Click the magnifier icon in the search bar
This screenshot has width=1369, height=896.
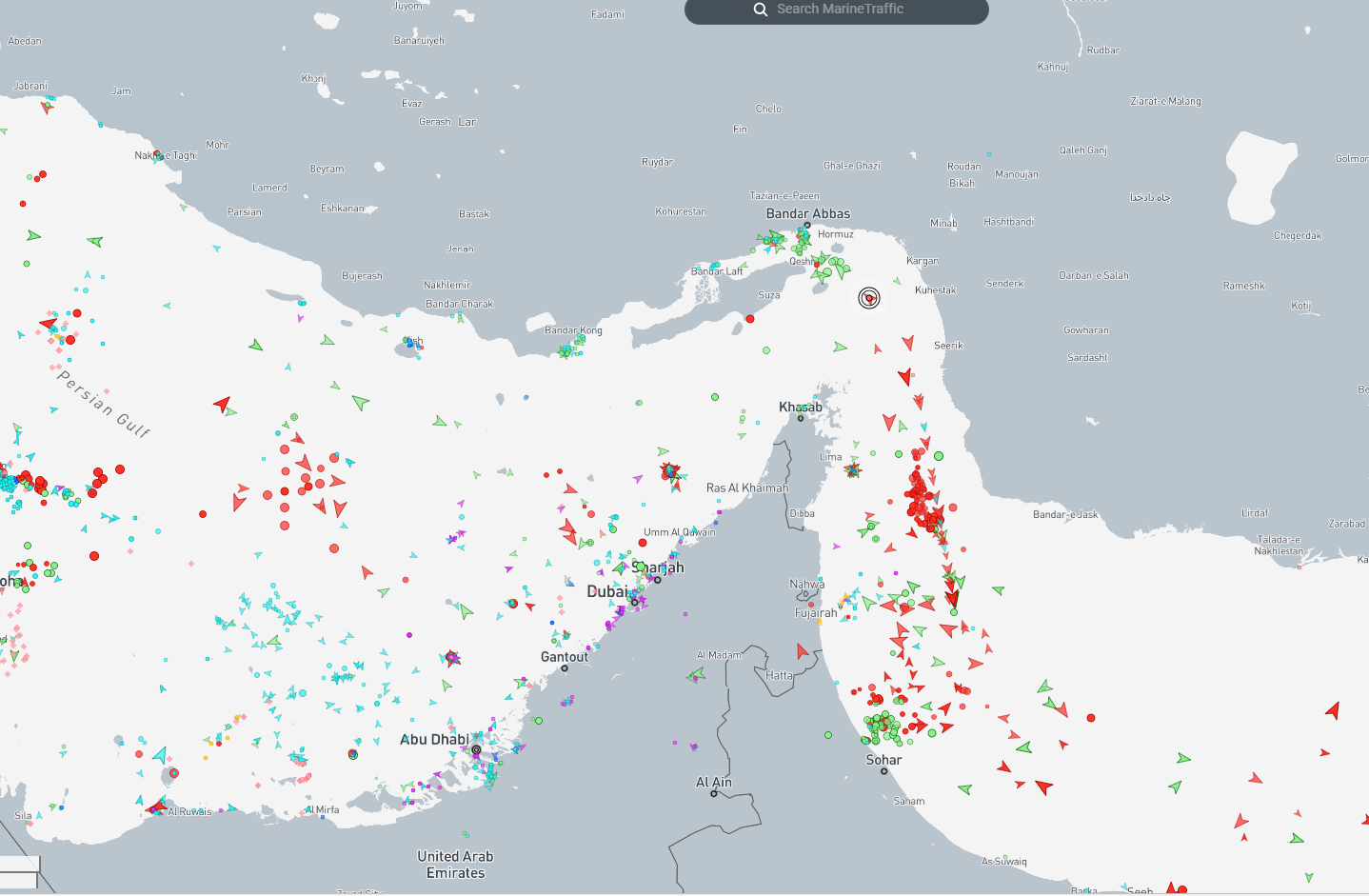click(760, 10)
